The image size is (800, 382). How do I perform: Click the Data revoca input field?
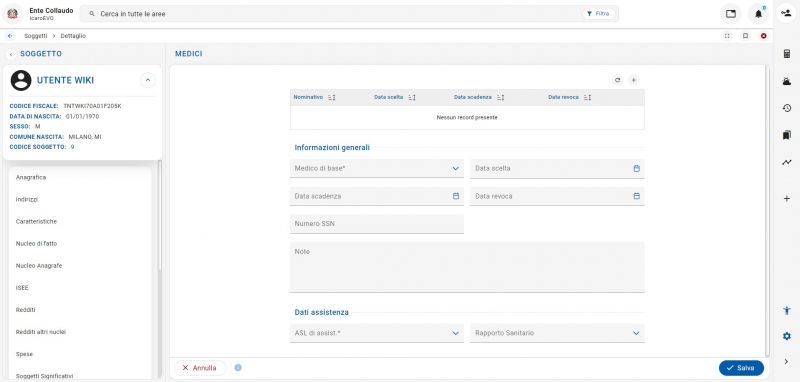point(557,196)
